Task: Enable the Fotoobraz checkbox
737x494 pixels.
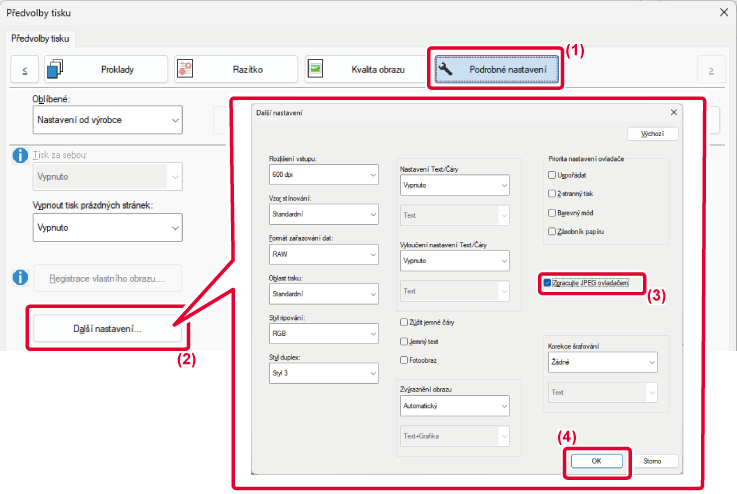Action: [x=403, y=359]
